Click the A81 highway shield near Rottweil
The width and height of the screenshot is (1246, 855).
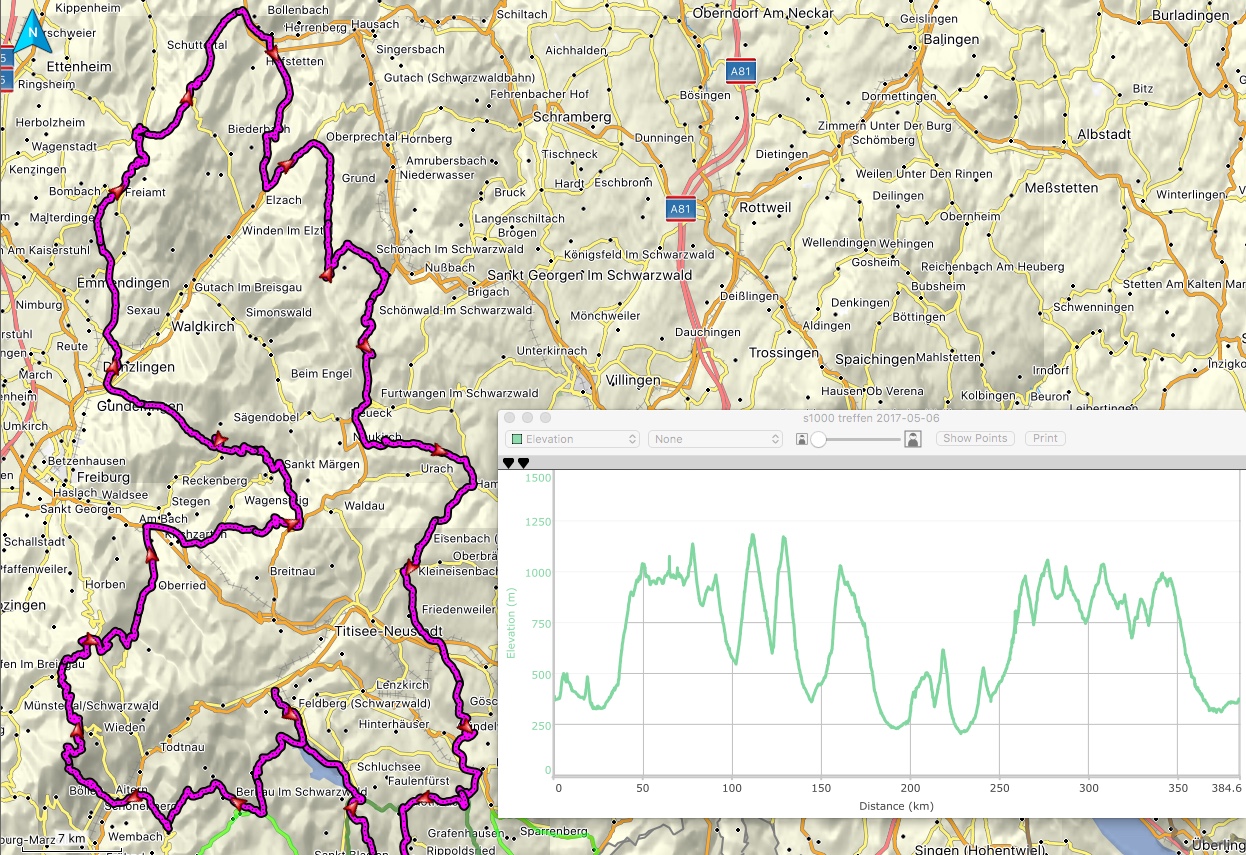(x=681, y=209)
